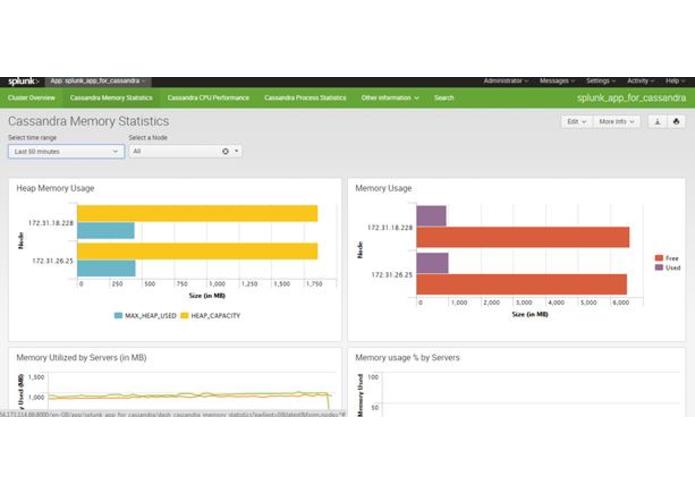Click the Select time range label
The height and width of the screenshot is (494, 695).
[x=32, y=138]
